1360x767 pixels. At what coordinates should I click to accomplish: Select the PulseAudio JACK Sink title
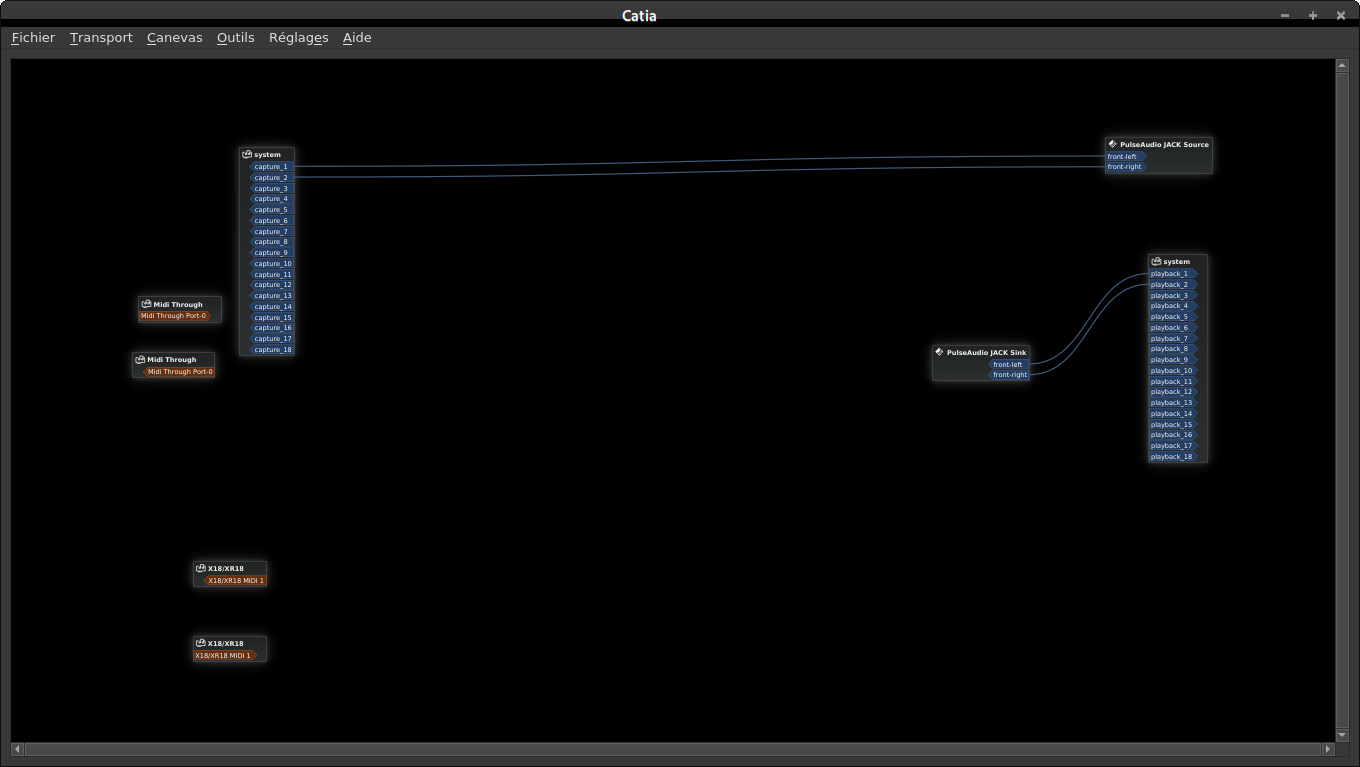(x=986, y=353)
